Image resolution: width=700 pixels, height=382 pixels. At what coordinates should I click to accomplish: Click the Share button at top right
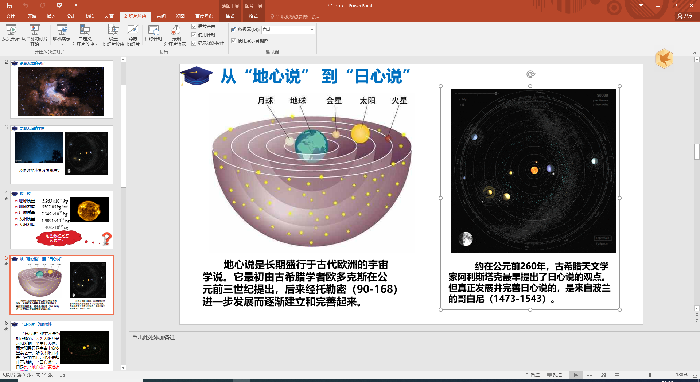tap(685, 16)
